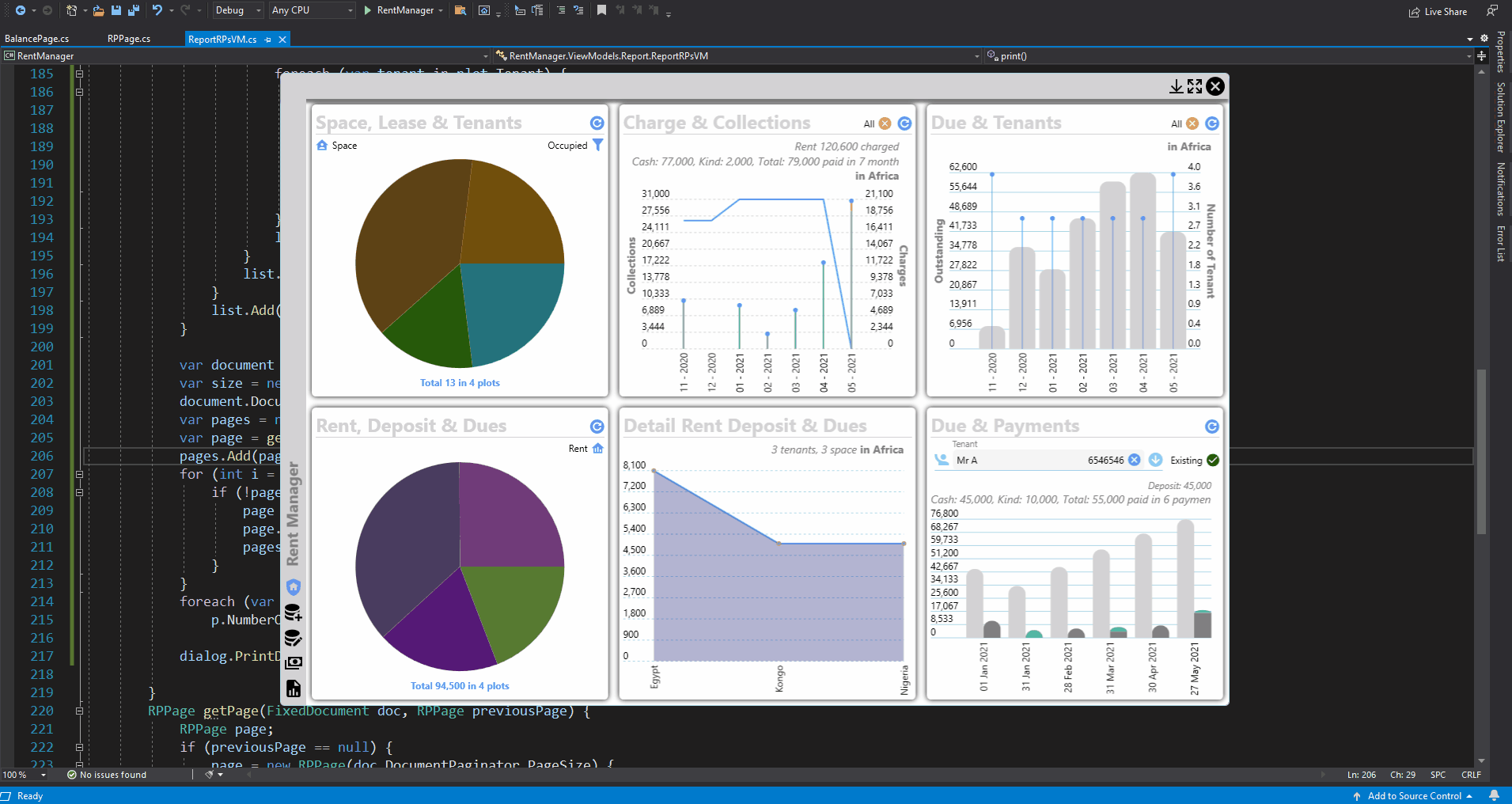Viewport: 1512px width, 804px height.
Task: Refresh the Due & Tenants card
Action: coord(1212,123)
